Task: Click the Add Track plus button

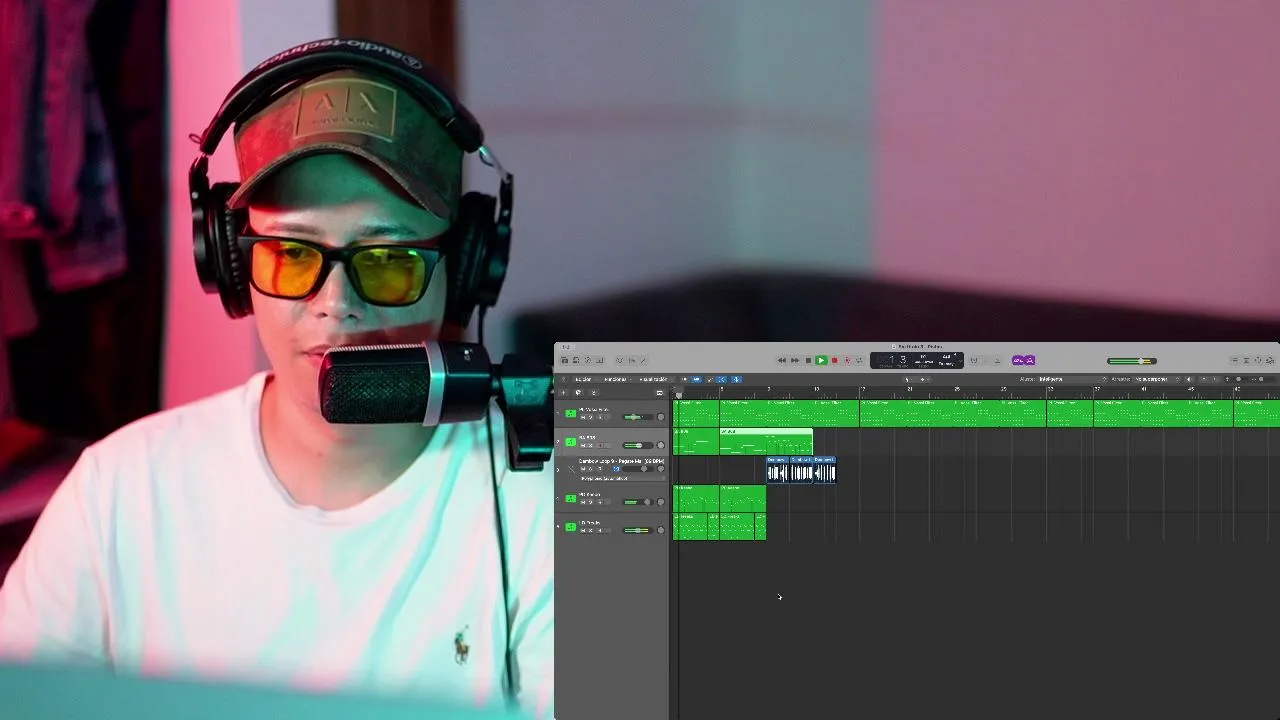Action: (x=563, y=392)
